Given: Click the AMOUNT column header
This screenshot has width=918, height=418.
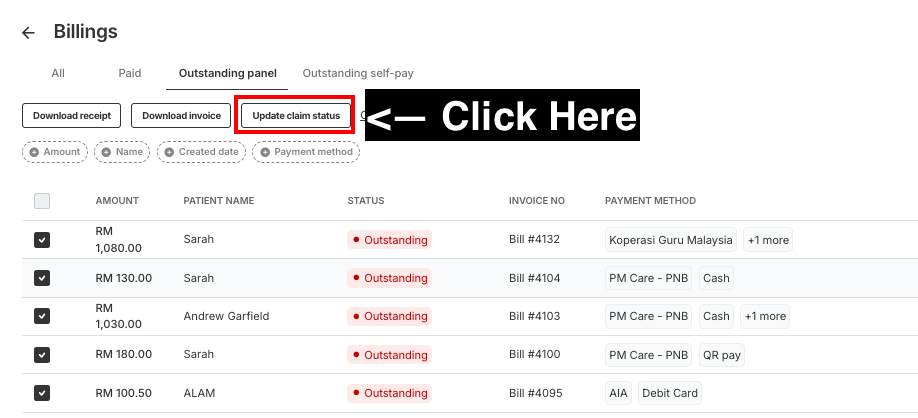Looking at the screenshot, I should tap(117, 201).
